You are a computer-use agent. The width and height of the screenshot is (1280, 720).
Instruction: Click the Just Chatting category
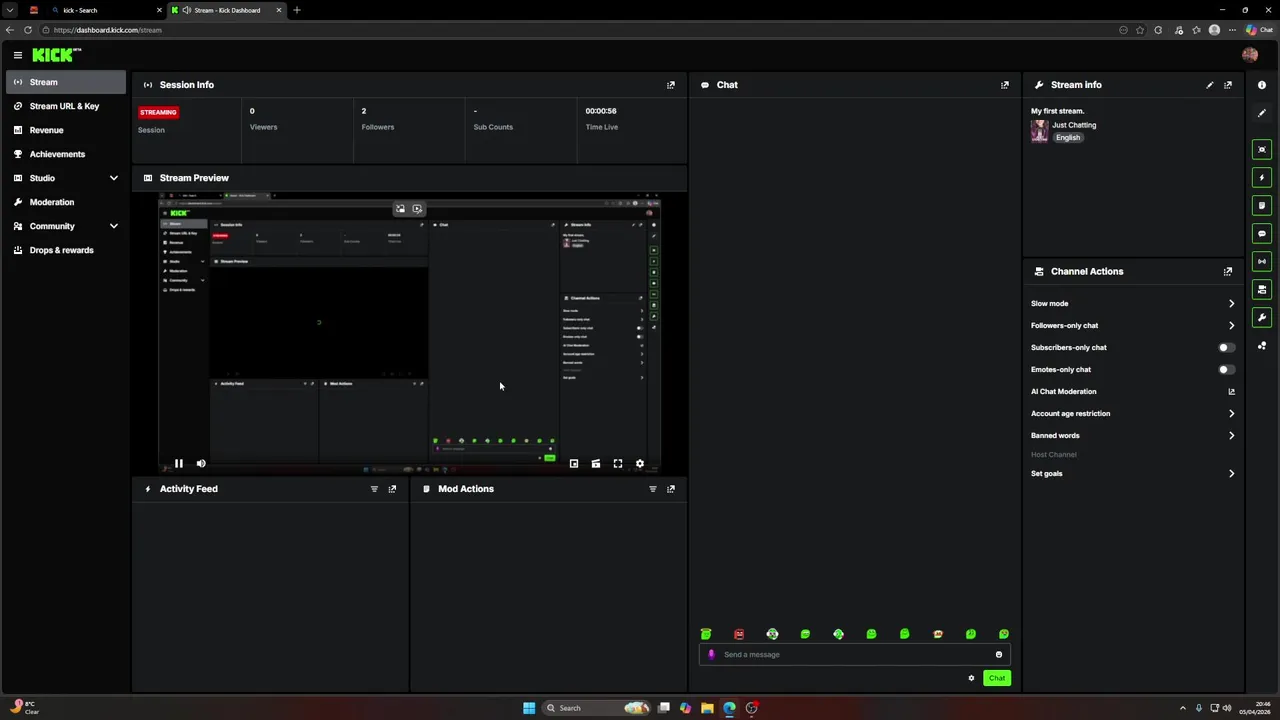pos(1074,125)
